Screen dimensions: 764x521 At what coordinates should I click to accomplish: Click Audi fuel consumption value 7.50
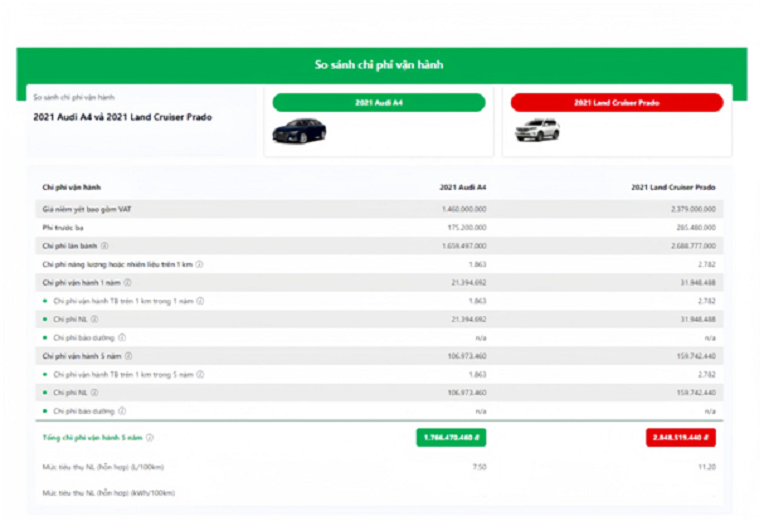click(x=479, y=467)
